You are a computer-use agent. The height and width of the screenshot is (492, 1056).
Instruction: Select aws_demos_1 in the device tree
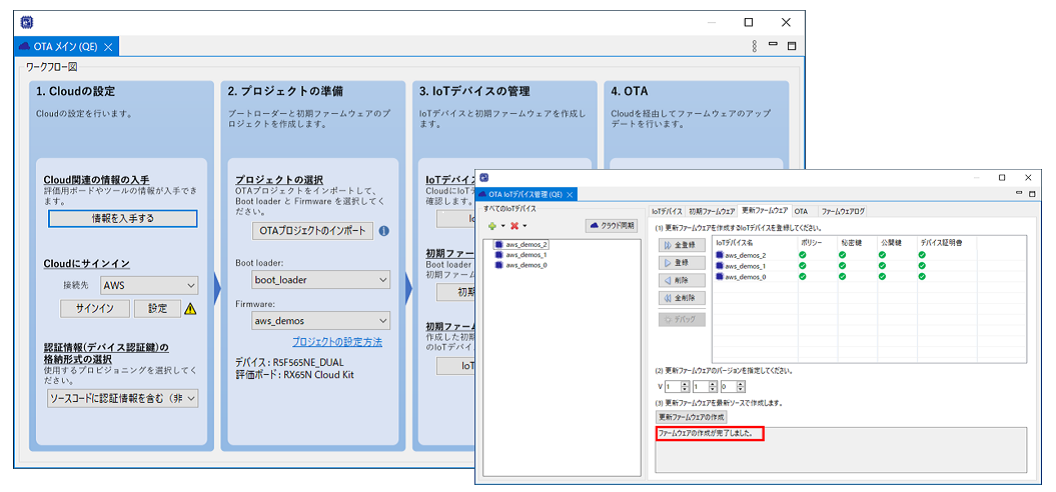pos(526,255)
